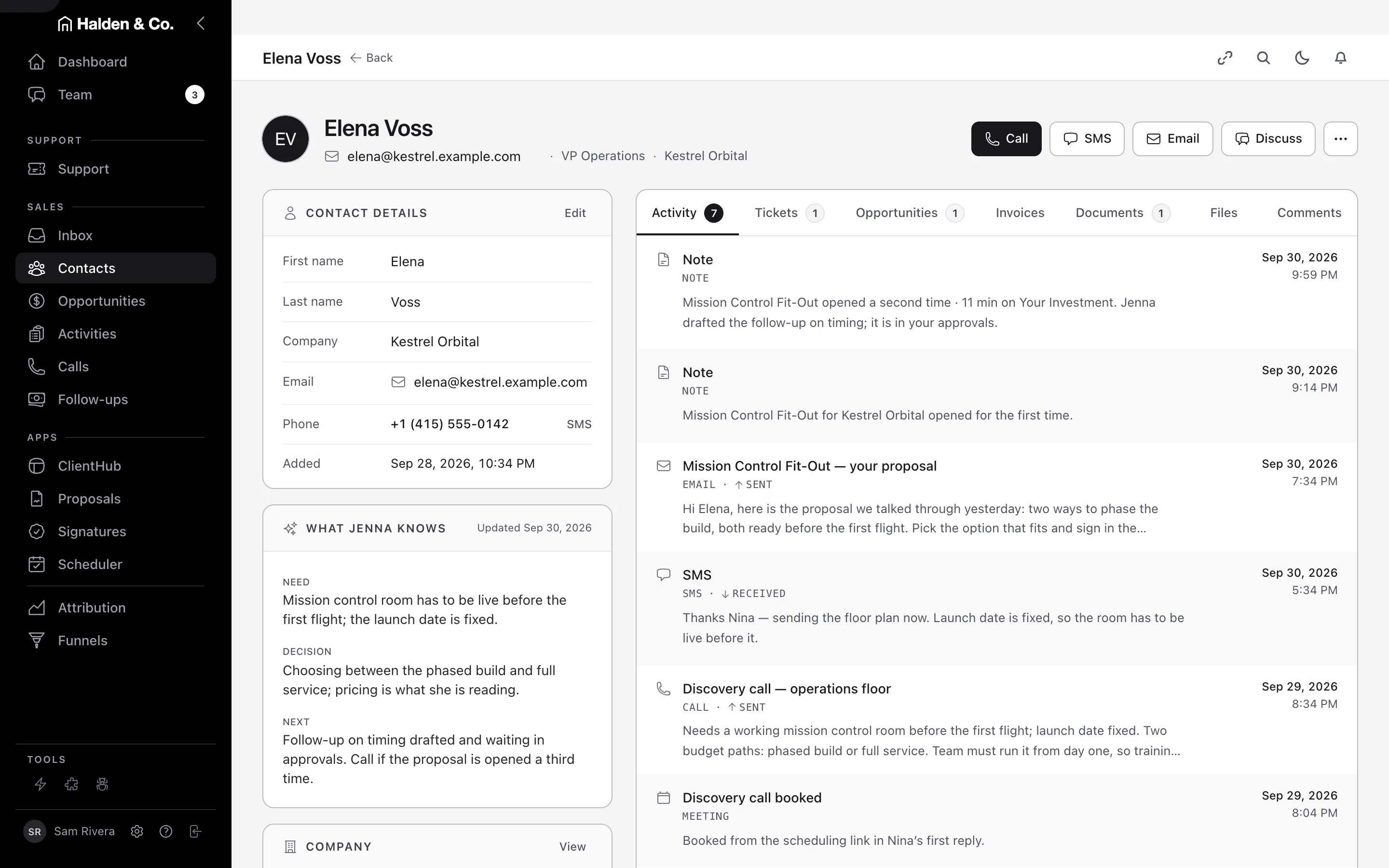Image resolution: width=1389 pixels, height=868 pixels.
Task: Open search from the top bar
Action: tap(1263, 58)
